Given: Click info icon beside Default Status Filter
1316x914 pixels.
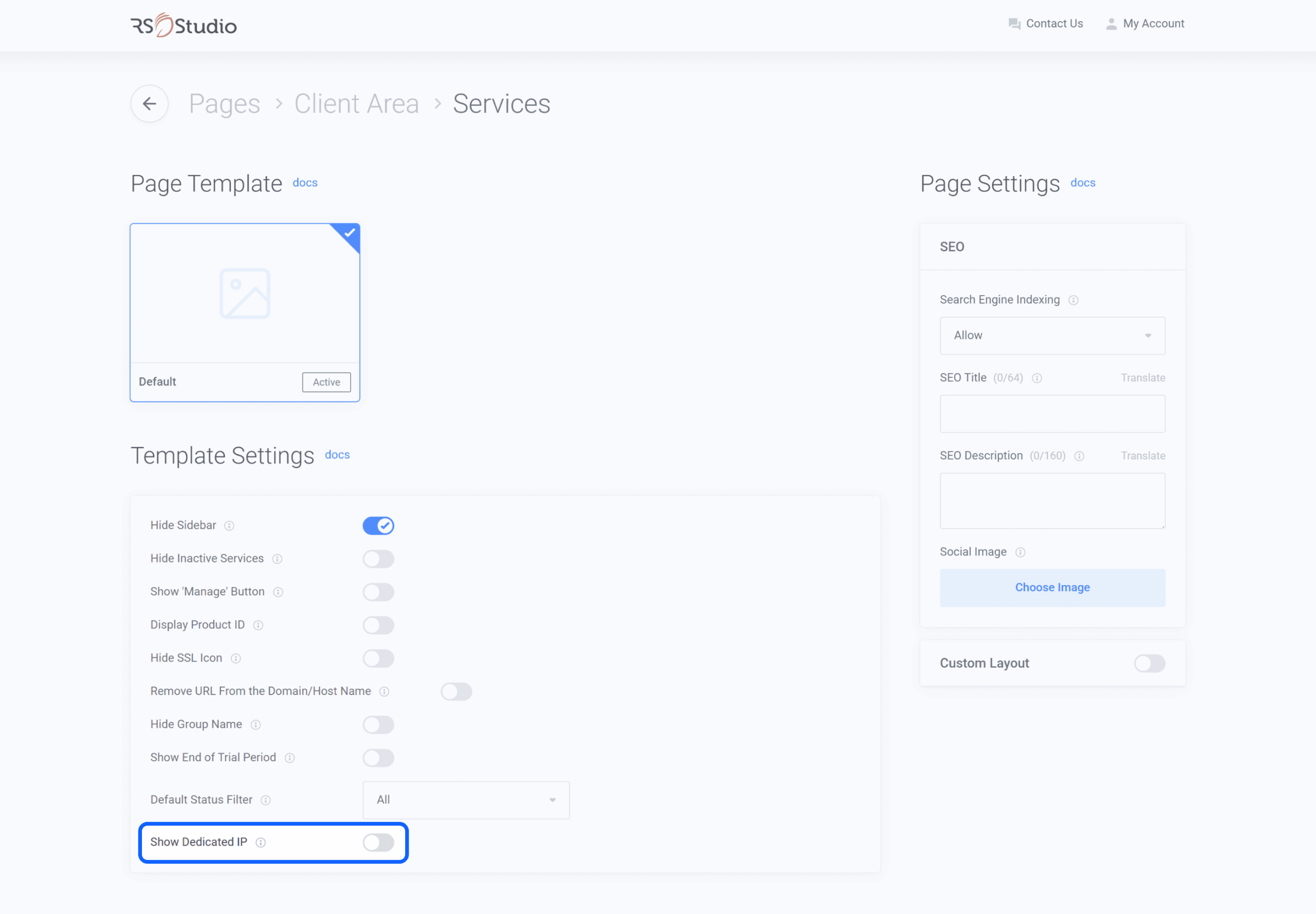Looking at the screenshot, I should (x=266, y=800).
